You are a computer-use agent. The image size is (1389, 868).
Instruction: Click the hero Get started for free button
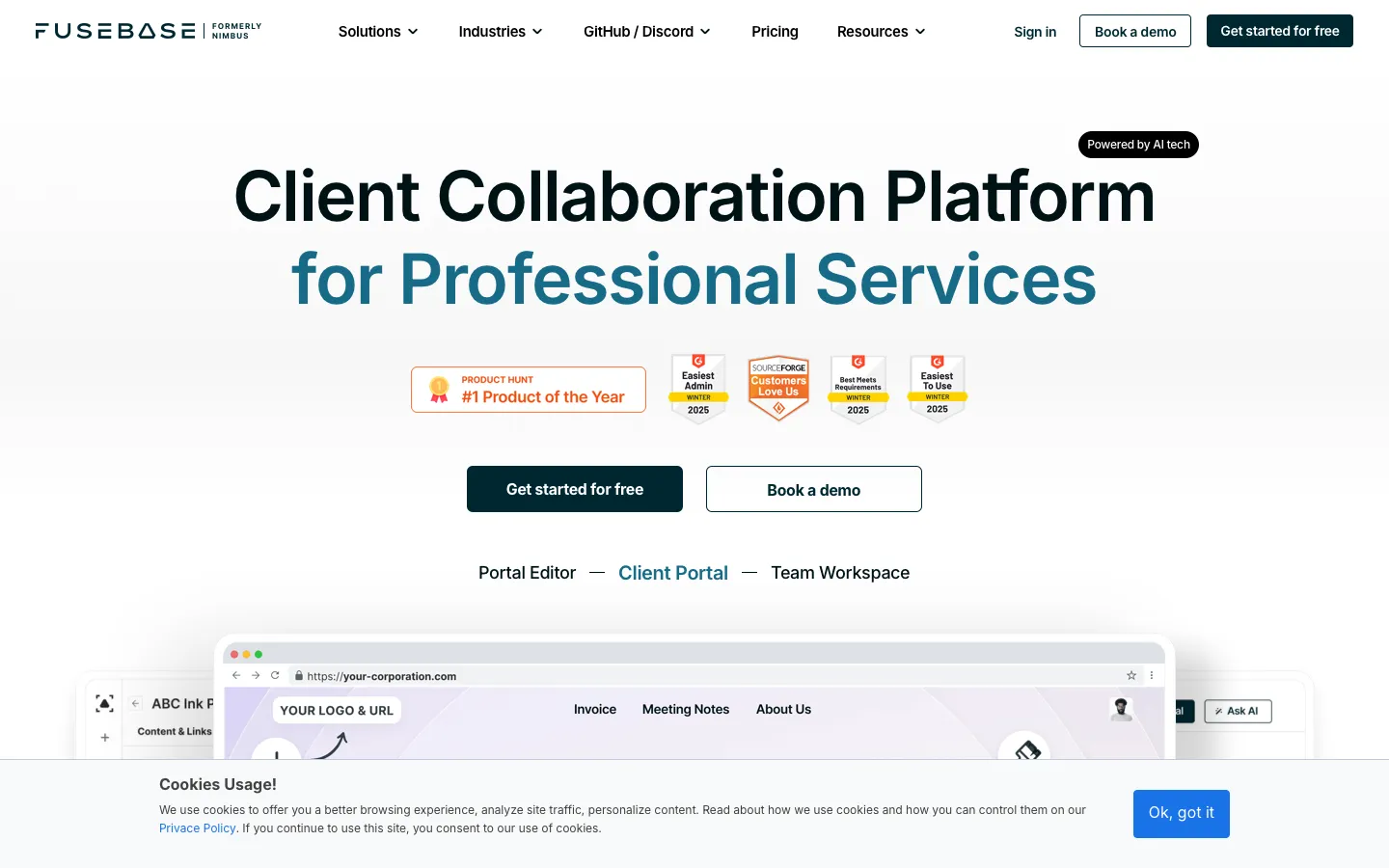575,489
